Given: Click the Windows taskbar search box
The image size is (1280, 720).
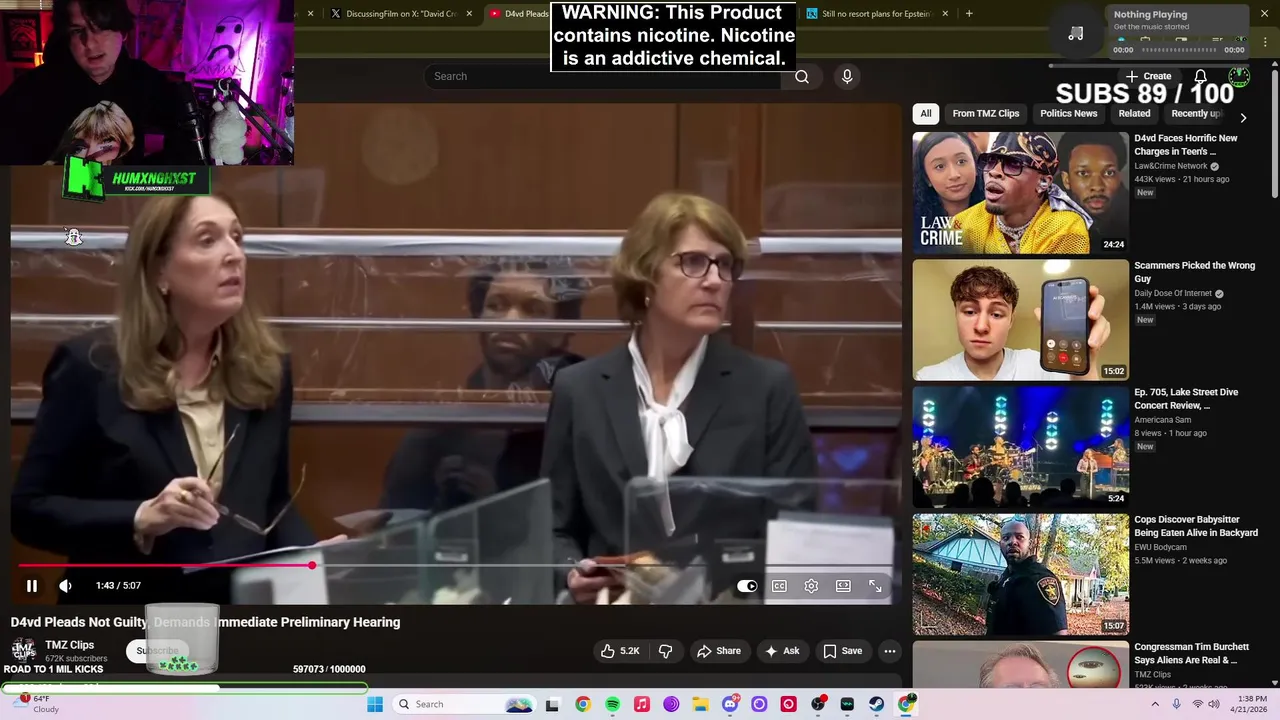Looking at the screenshot, I should pyautogui.click(x=463, y=704).
